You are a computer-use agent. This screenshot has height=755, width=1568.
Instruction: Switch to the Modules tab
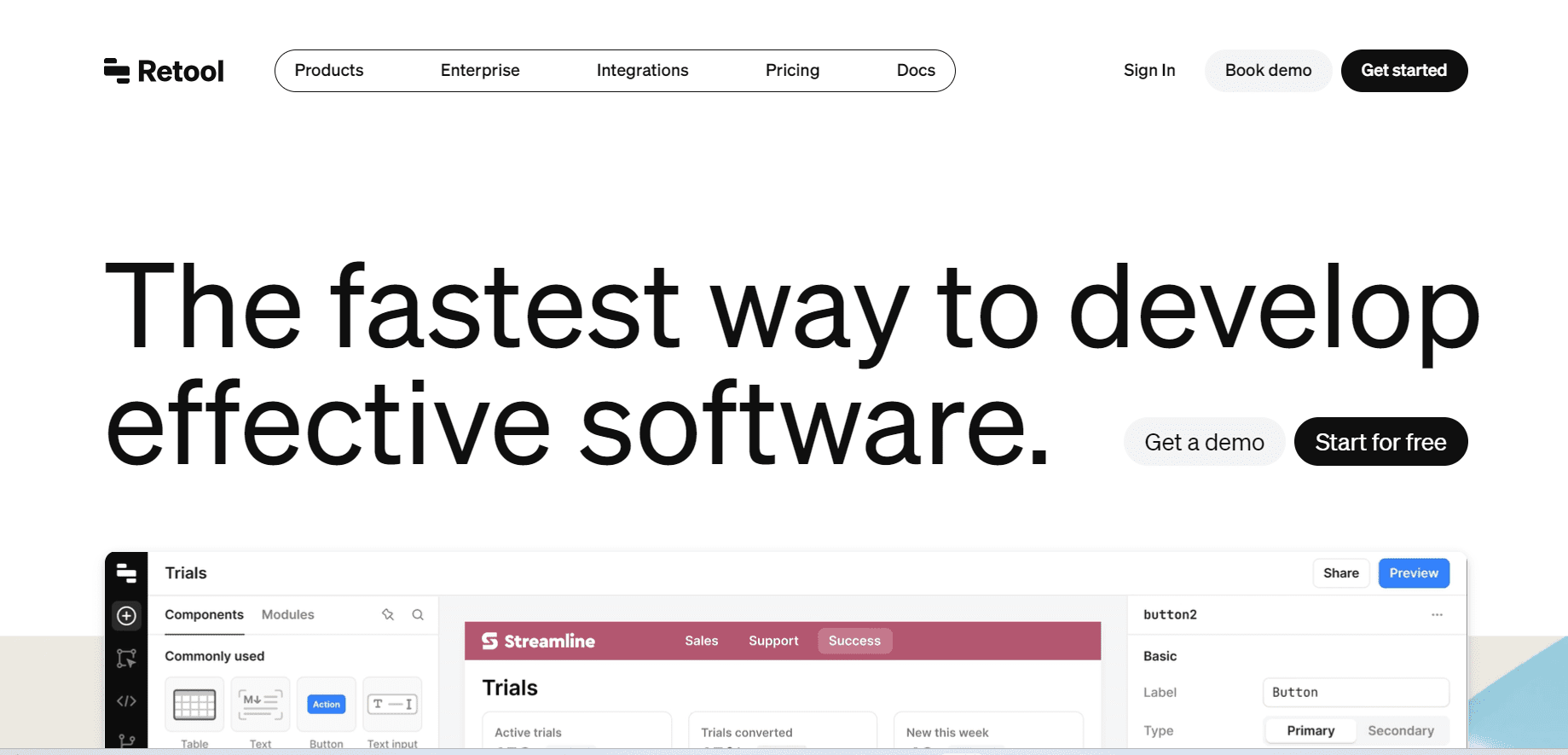click(287, 614)
